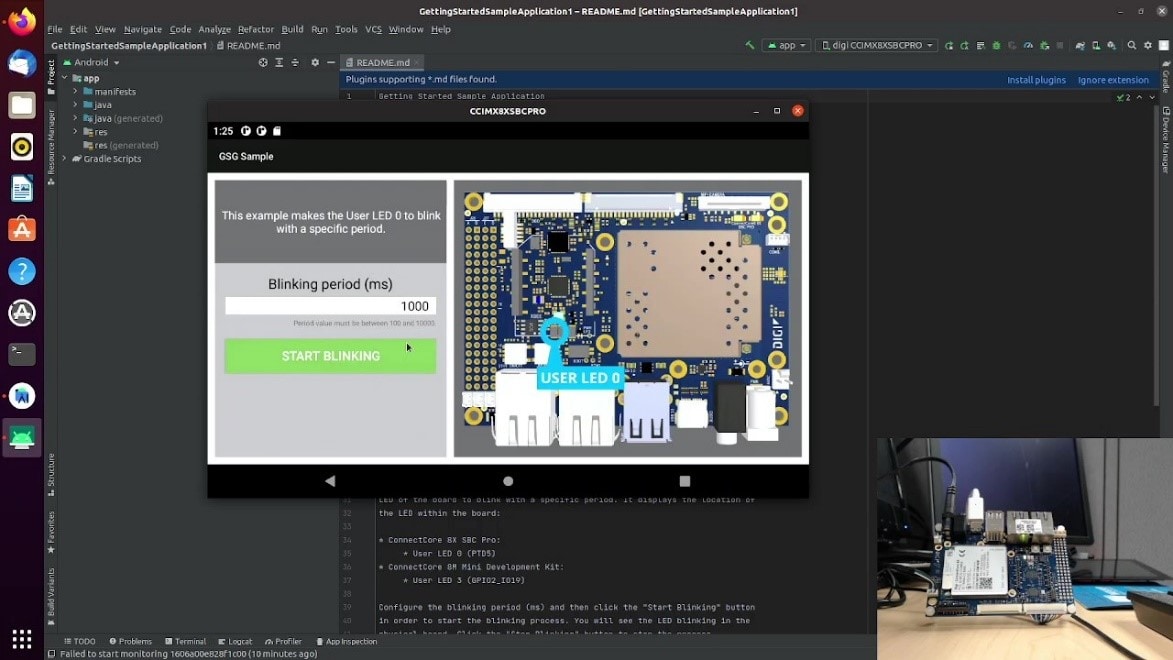Click the Install plugins link
This screenshot has width=1173, height=660.
click(1036, 79)
